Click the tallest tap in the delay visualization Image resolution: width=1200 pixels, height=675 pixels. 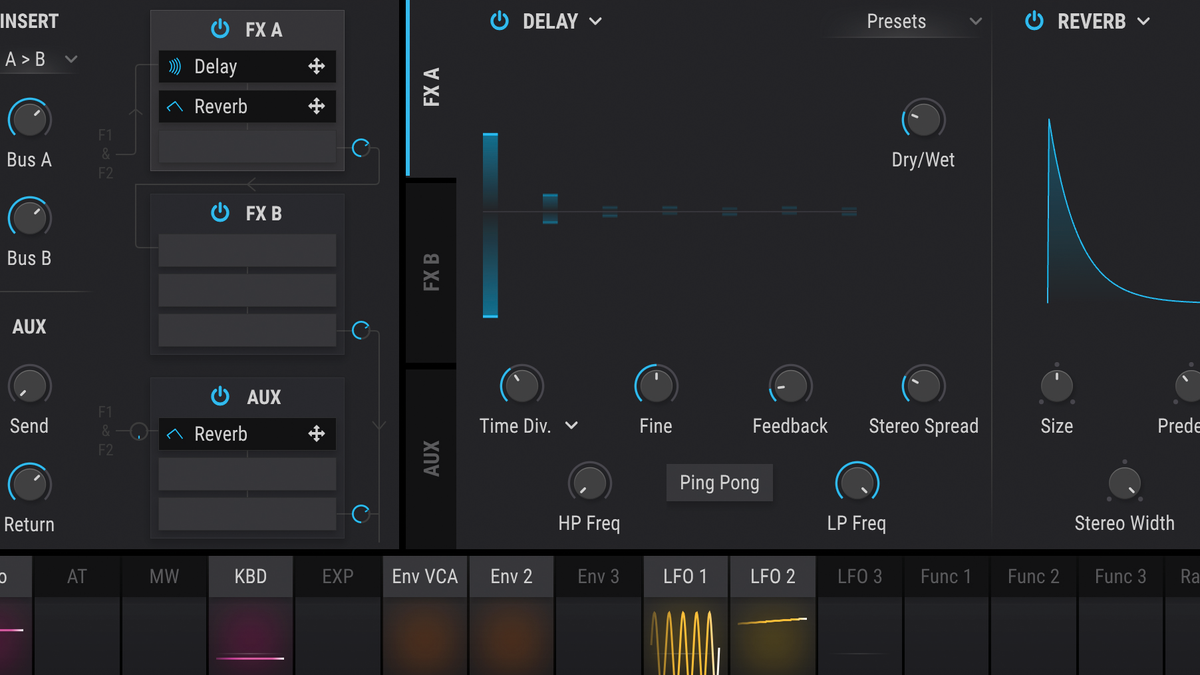tap(489, 220)
